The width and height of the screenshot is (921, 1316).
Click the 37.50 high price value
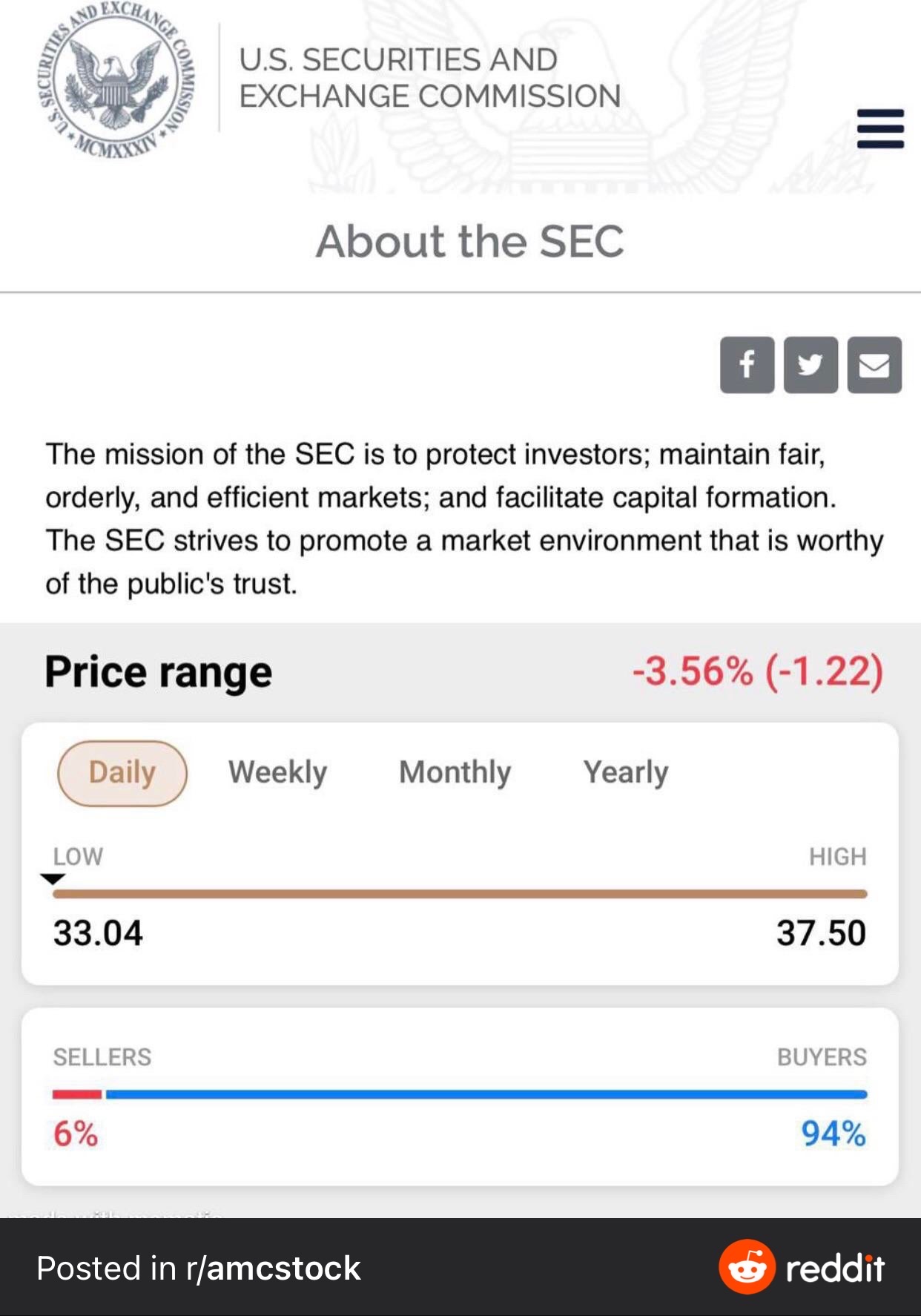[x=822, y=932]
